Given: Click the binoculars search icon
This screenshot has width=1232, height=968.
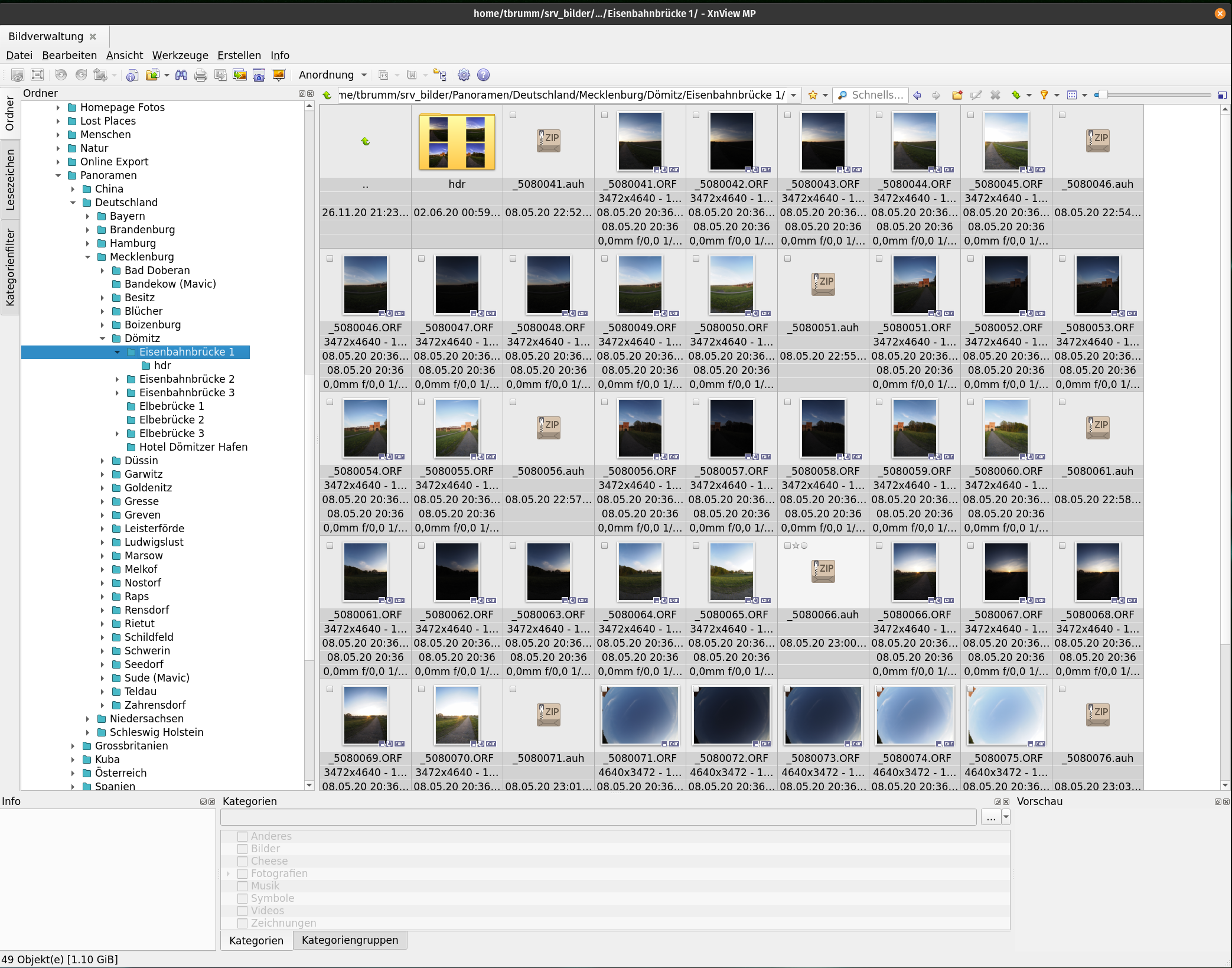Looking at the screenshot, I should tap(181, 75).
